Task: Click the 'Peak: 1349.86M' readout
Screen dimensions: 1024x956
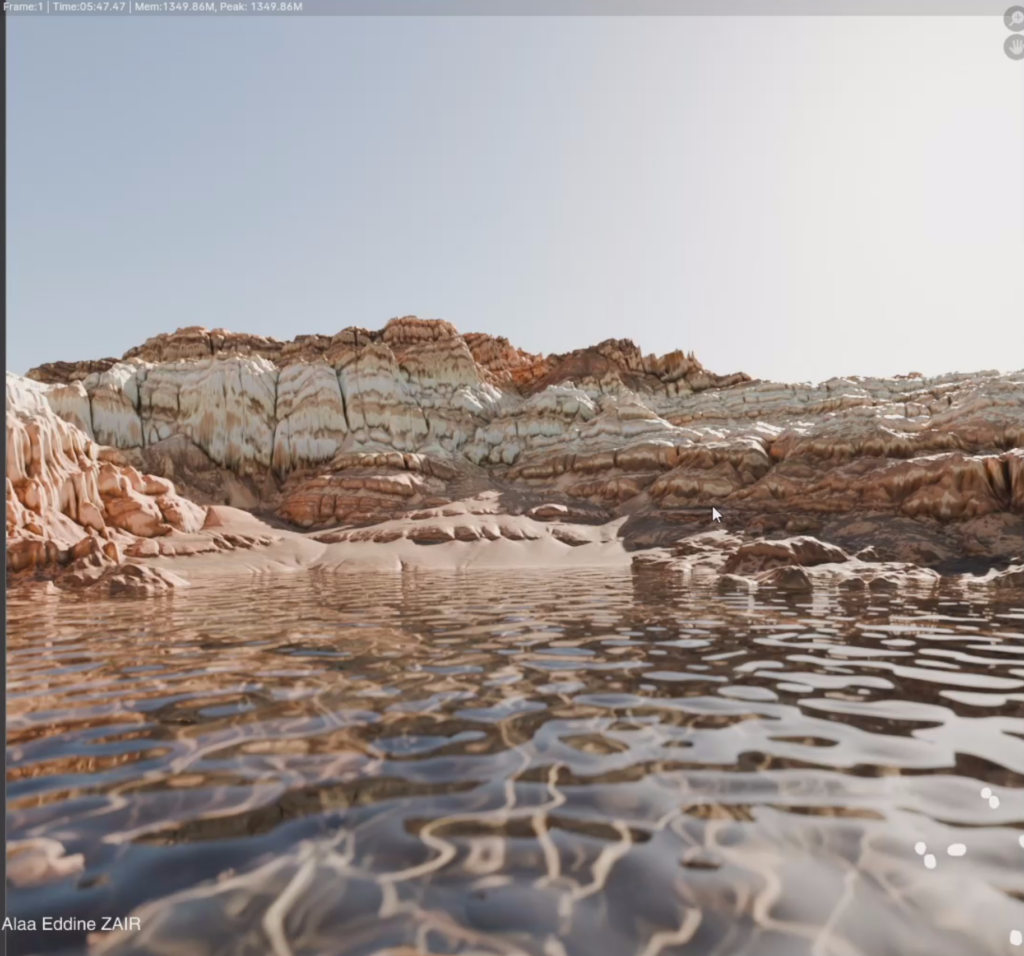Action: point(261,7)
